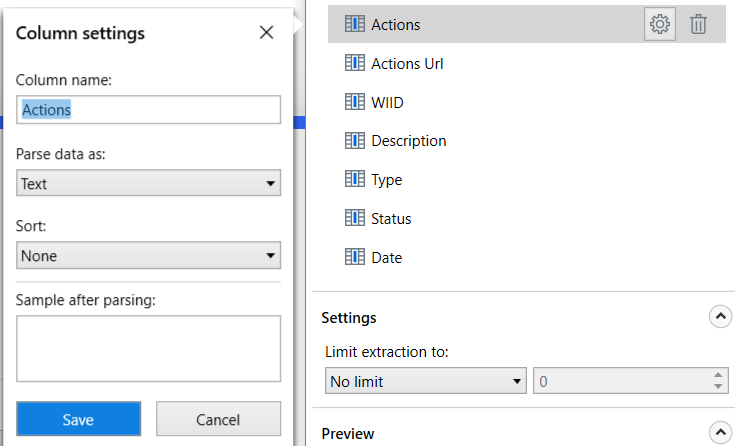Click the column icon beside Date
Image resolution: width=737 pixels, height=446 pixels.
[x=354, y=257]
